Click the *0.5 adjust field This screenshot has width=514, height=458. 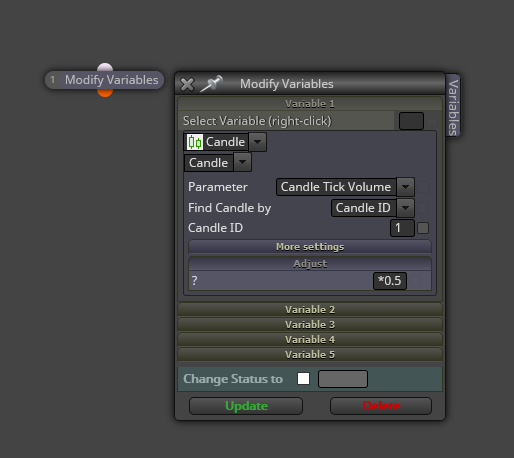[x=390, y=281]
